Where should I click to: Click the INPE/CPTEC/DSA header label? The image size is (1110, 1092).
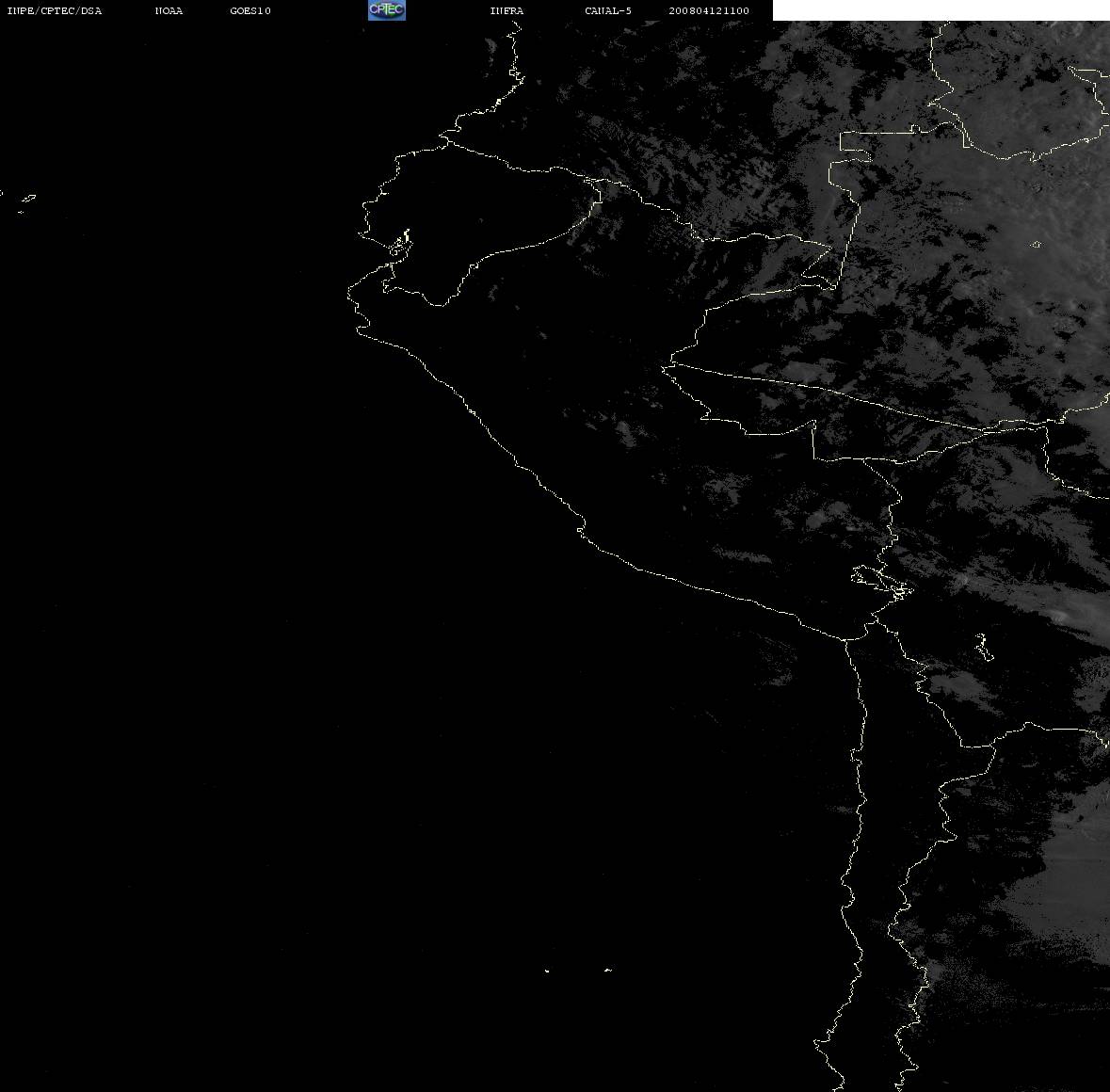[x=54, y=10]
